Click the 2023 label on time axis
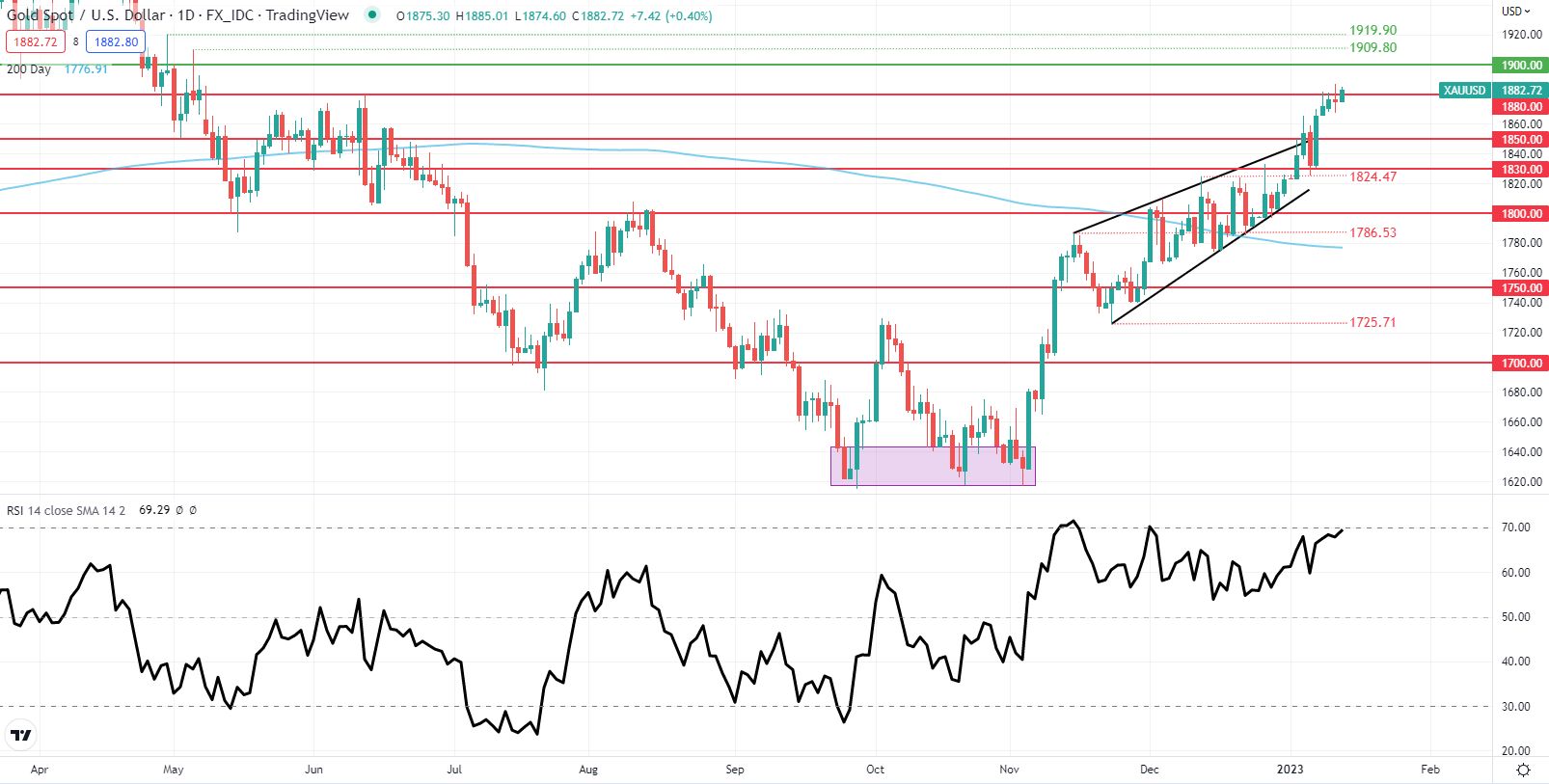 tap(1290, 770)
